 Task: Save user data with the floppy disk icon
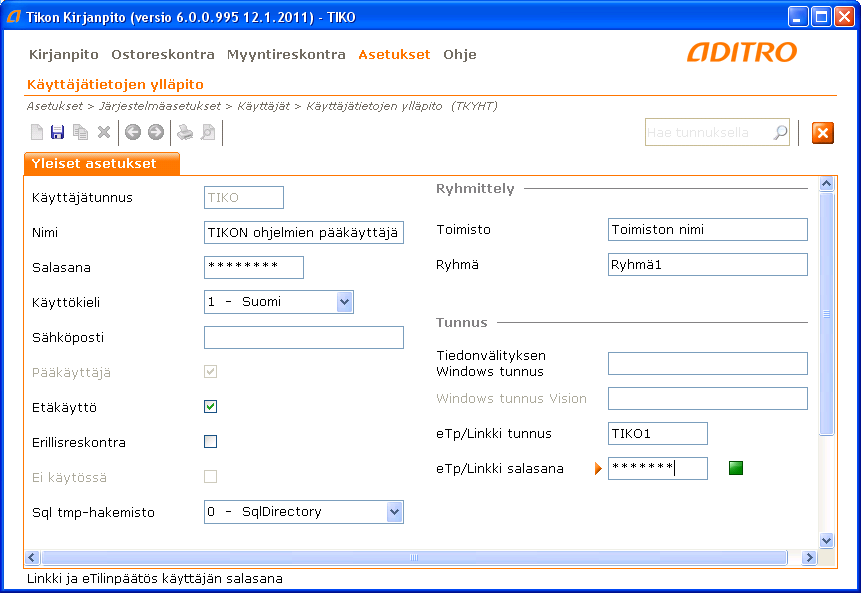click(57, 132)
